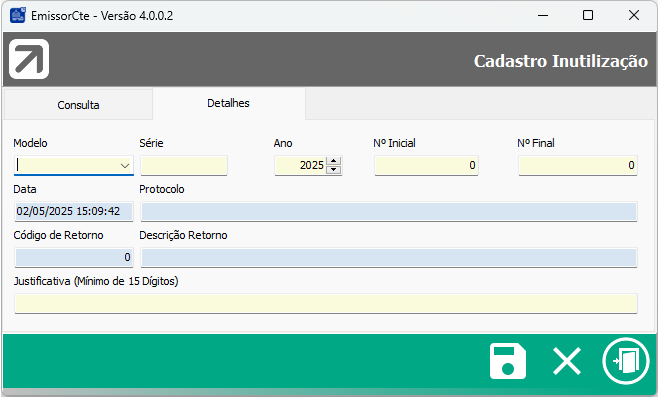
Task: Maximize the EmissorCte window
Action: (588, 16)
